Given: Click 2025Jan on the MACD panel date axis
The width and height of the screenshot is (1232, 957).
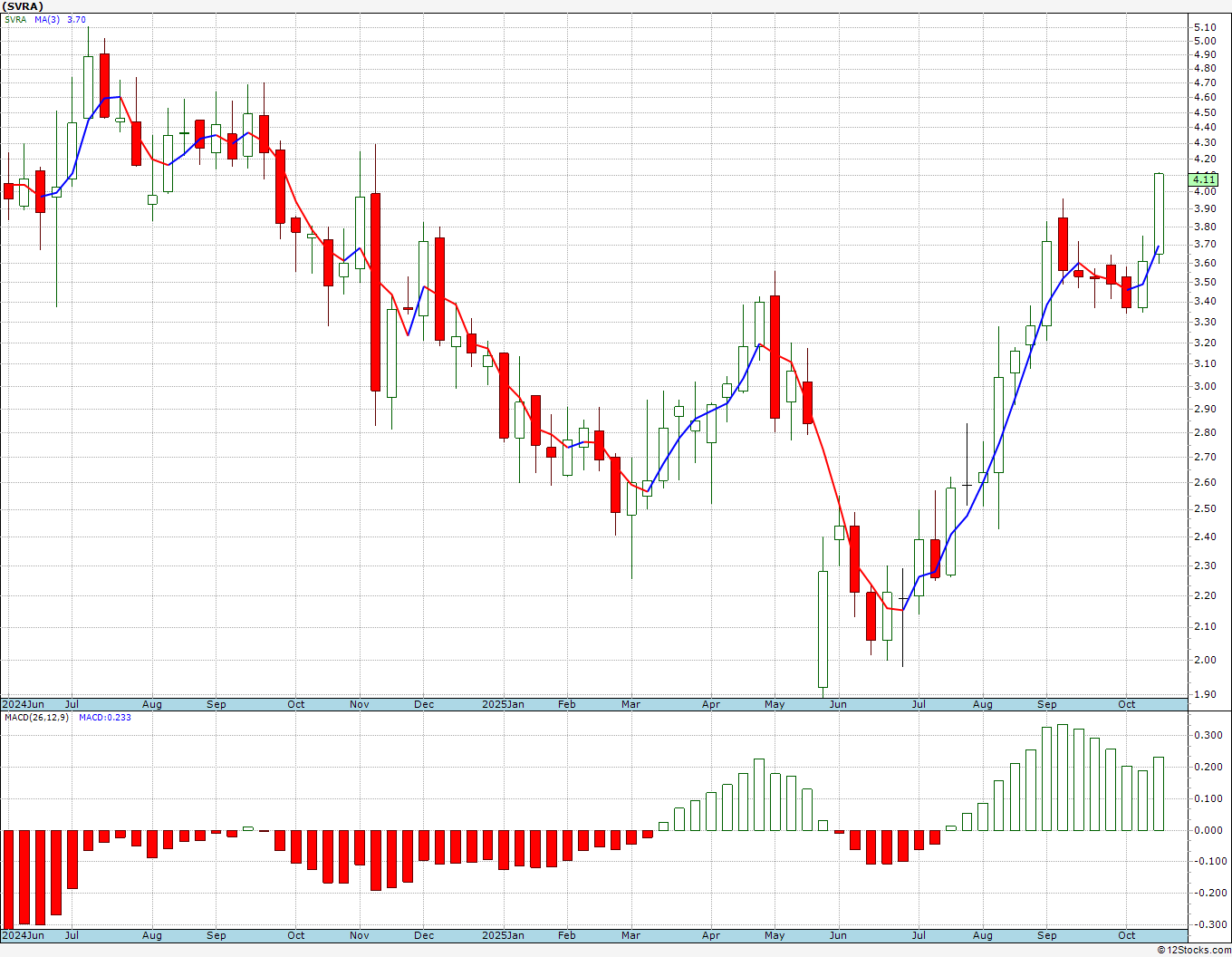Looking at the screenshot, I should point(503,935).
